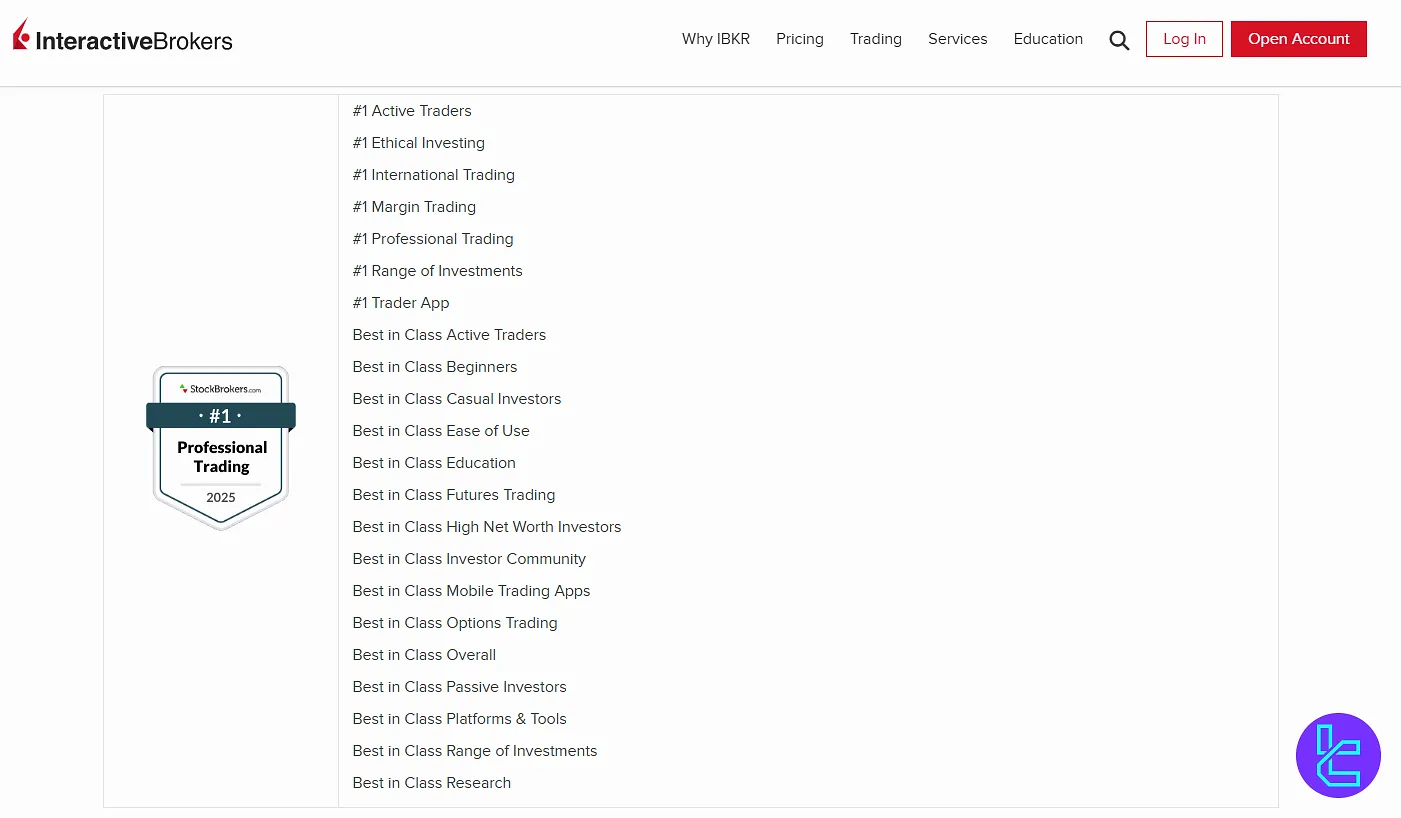
Task: Select "Best in Class Platforms & Tools"
Action: pyautogui.click(x=460, y=719)
